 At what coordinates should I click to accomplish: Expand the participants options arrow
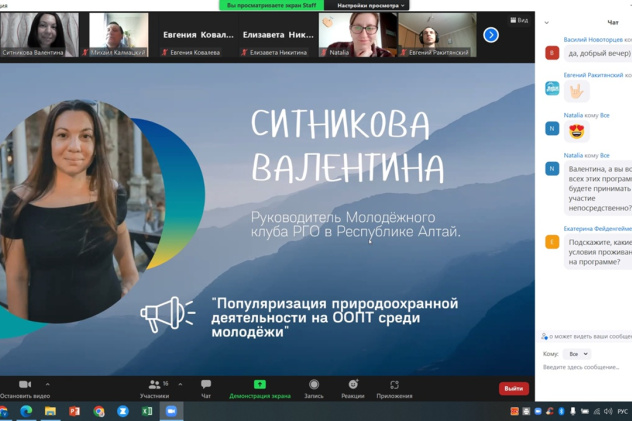pyautogui.click(x=180, y=384)
